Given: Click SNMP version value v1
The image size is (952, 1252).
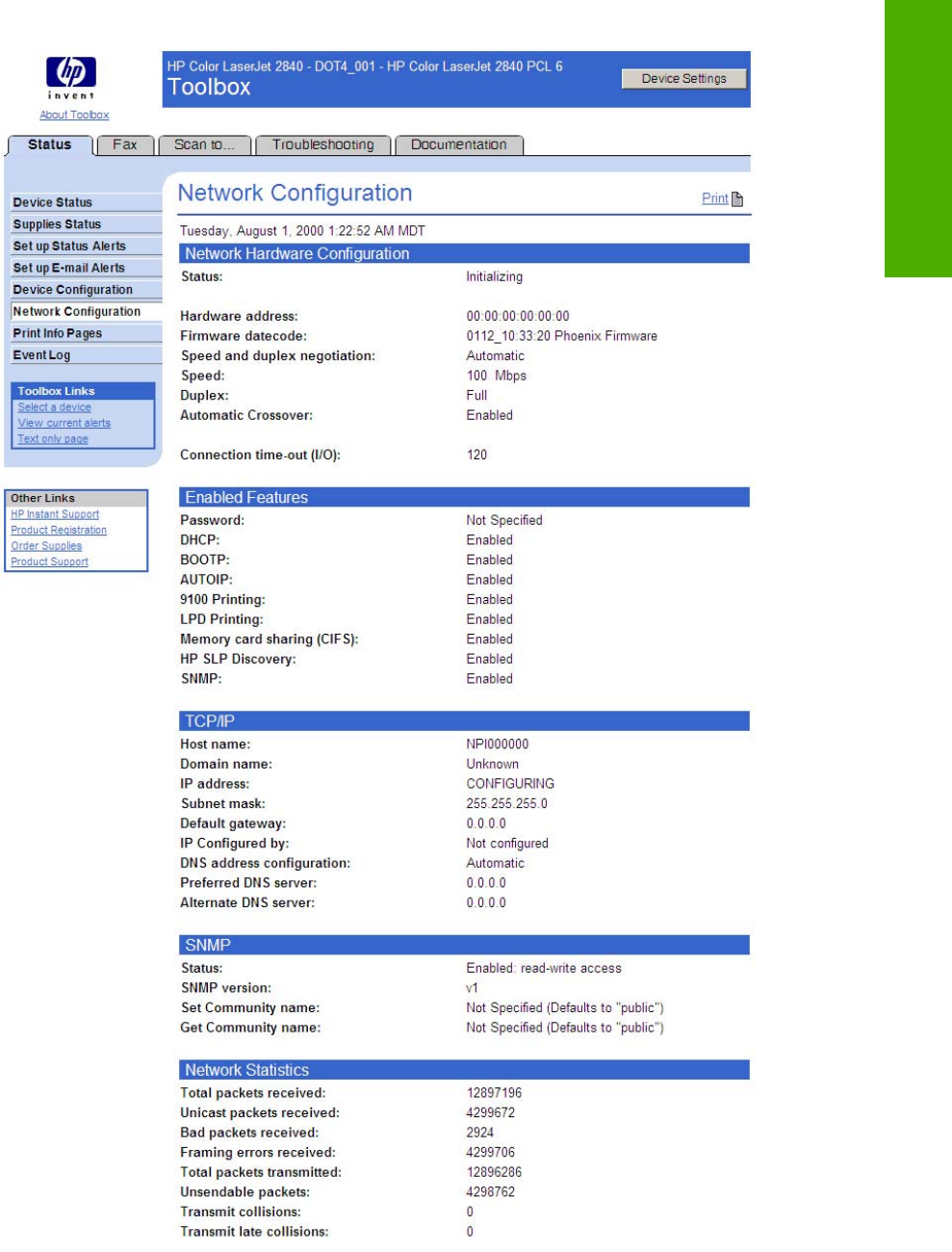Looking at the screenshot, I should click(x=473, y=988).
